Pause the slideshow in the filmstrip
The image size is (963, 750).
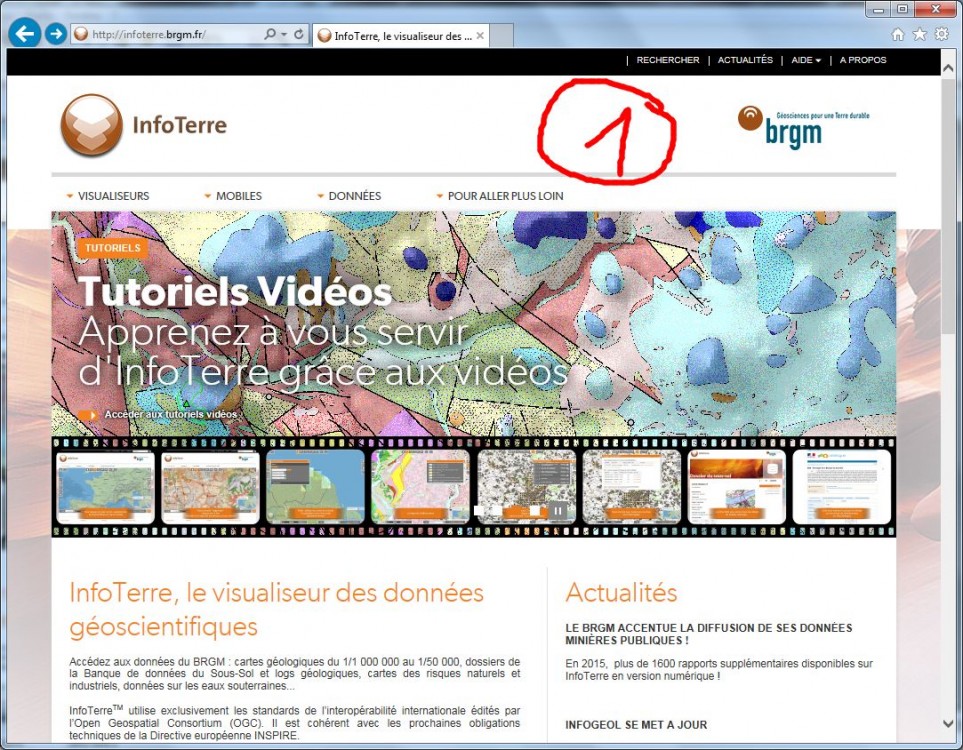point(559,510)
